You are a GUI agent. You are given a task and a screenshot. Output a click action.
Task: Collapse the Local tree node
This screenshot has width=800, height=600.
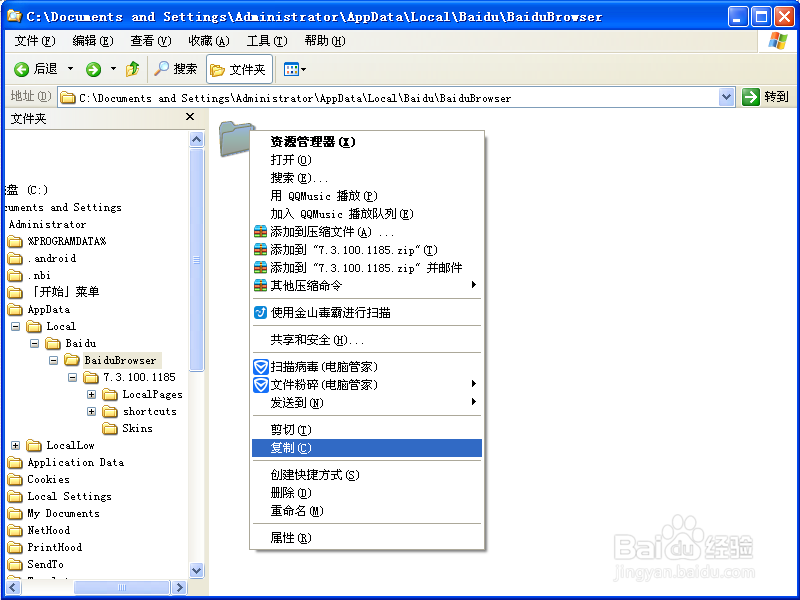16,326
